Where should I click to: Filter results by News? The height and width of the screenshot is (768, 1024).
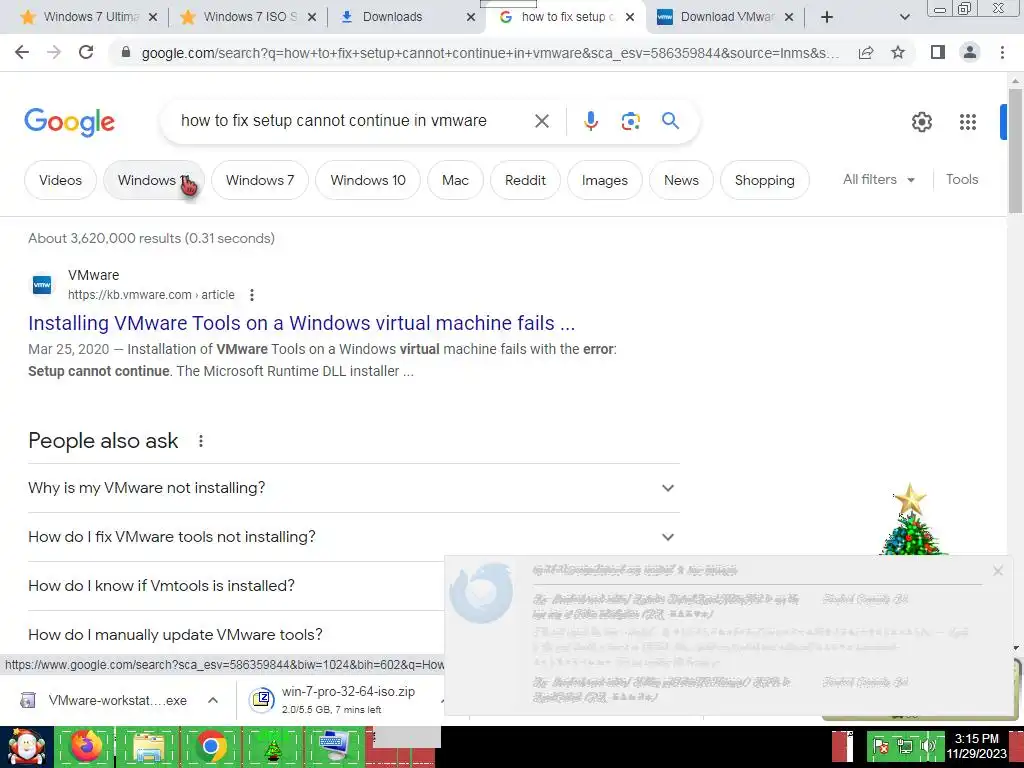pos(681,180)
